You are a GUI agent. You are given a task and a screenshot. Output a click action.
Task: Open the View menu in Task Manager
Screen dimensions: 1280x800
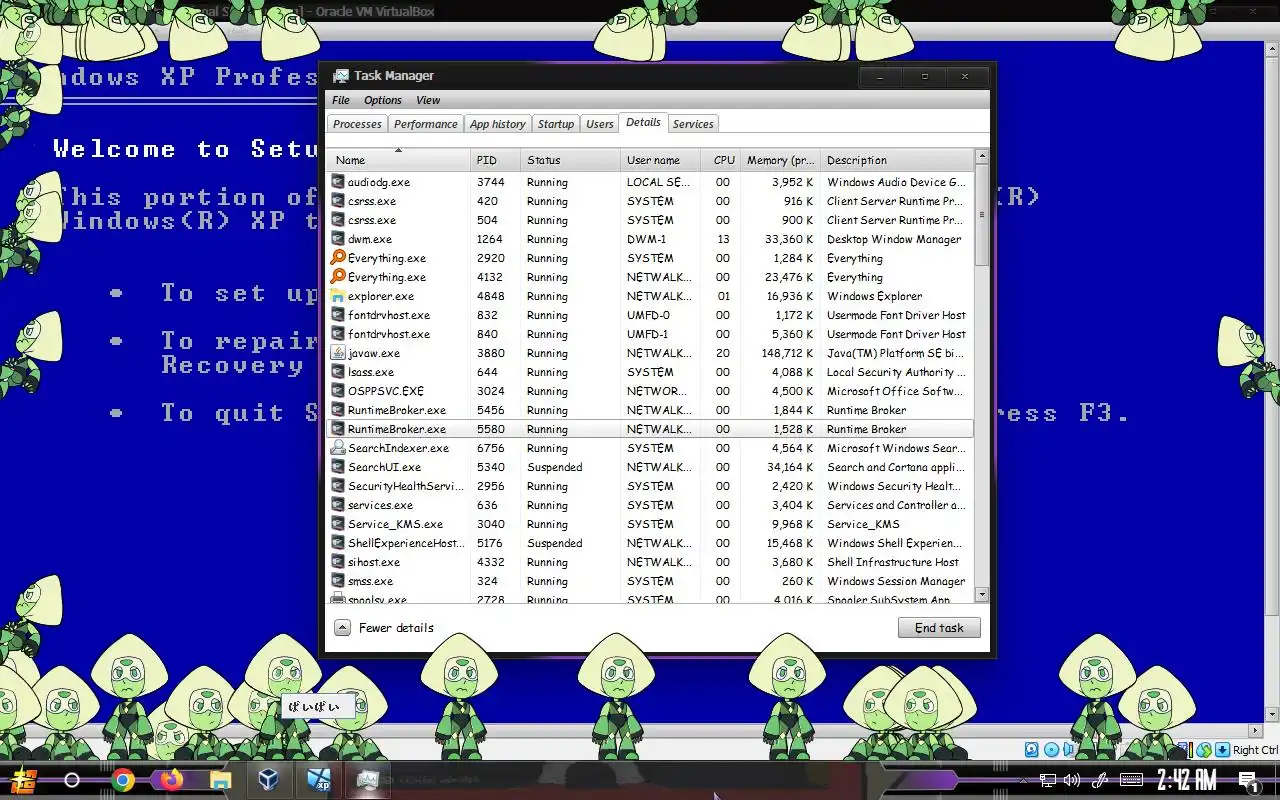428,100
